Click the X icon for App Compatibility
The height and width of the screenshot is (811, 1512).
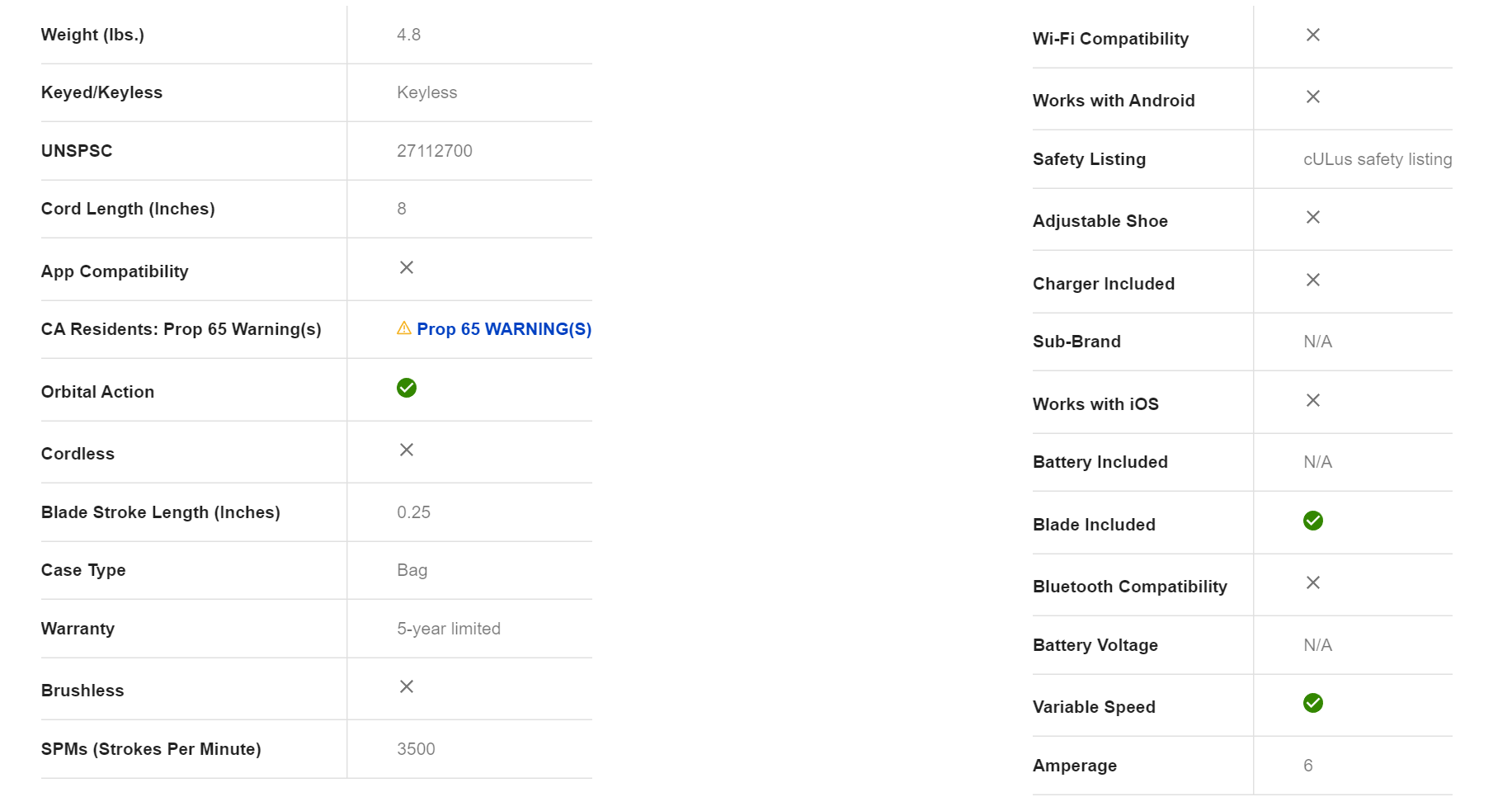pyautogui.click(x=407, y=267)
